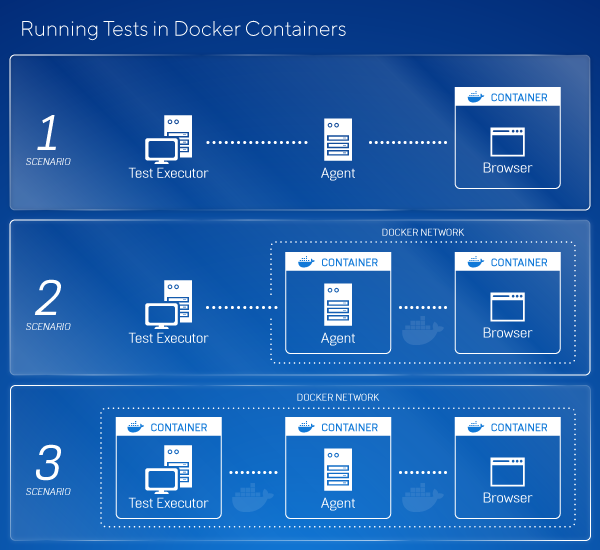Click Container header above Agent in Scenario 2
Screen dimensions: 600x550
tap(338, 262)
